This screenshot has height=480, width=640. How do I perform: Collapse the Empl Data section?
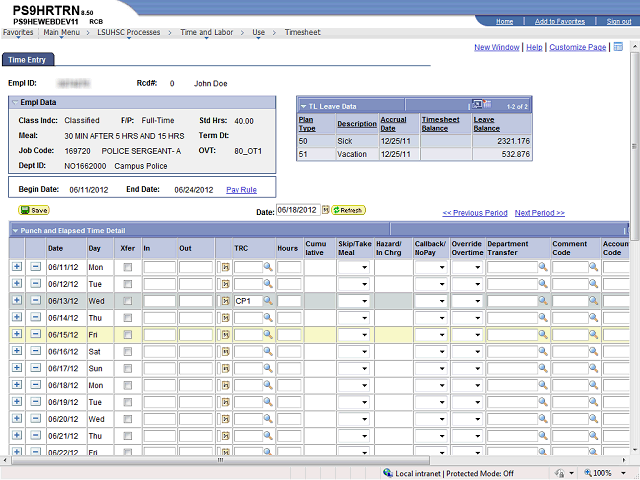14,102
